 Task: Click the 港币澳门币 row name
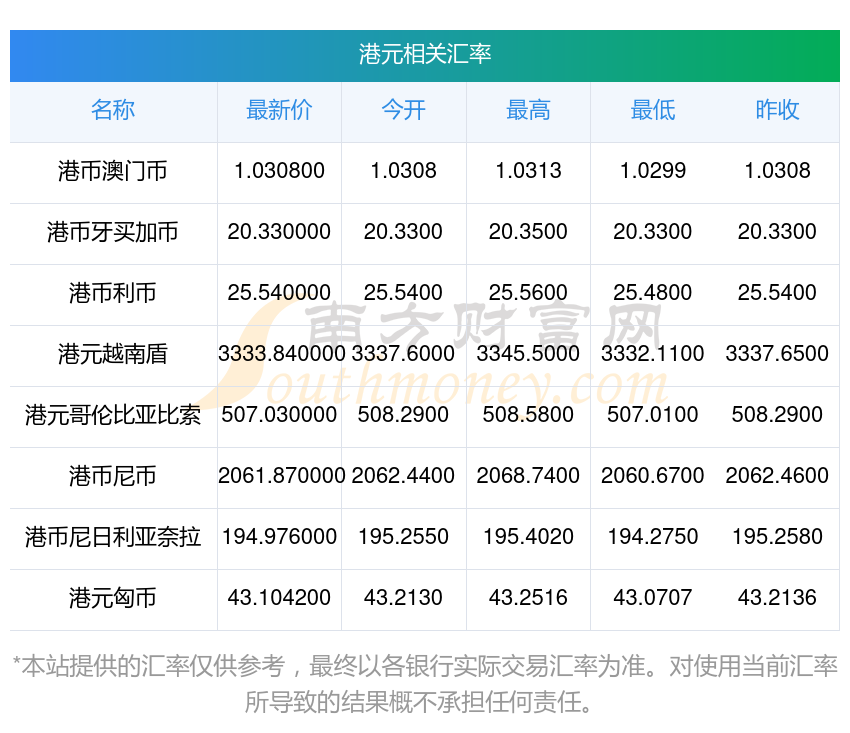click(x=113, y=171)
